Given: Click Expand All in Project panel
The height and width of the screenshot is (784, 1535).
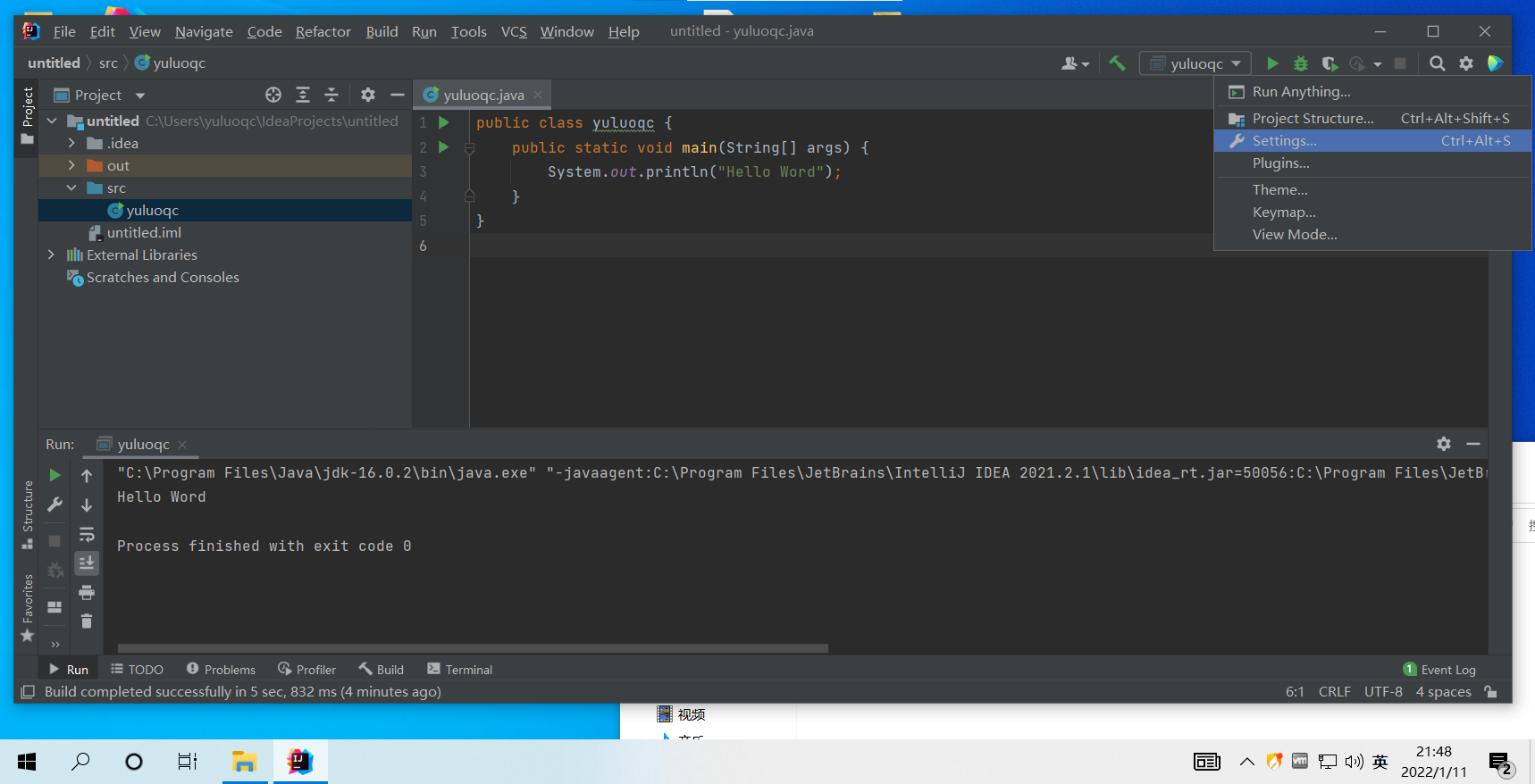Looking at the screenshot, I should [x=303, y=95].
